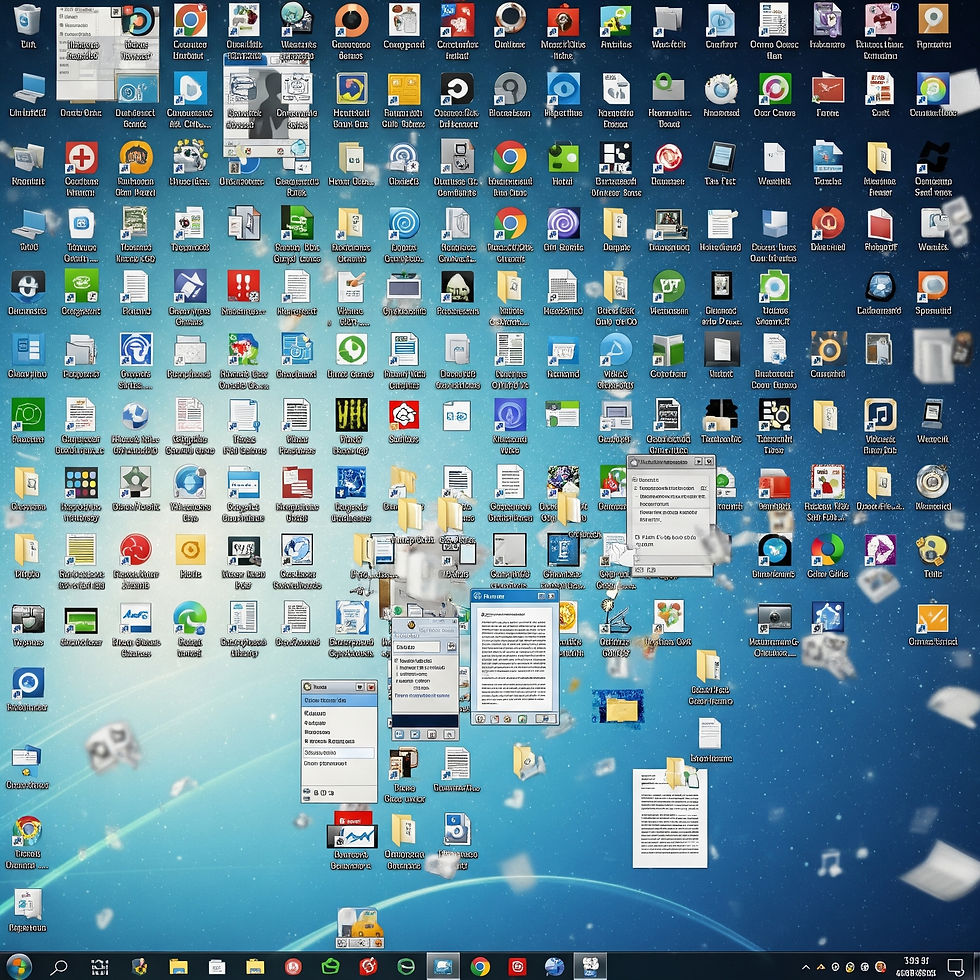Screen dimensions: 980x980
Task: Open the green controller-style desktop icon
Action: [563, 157]
